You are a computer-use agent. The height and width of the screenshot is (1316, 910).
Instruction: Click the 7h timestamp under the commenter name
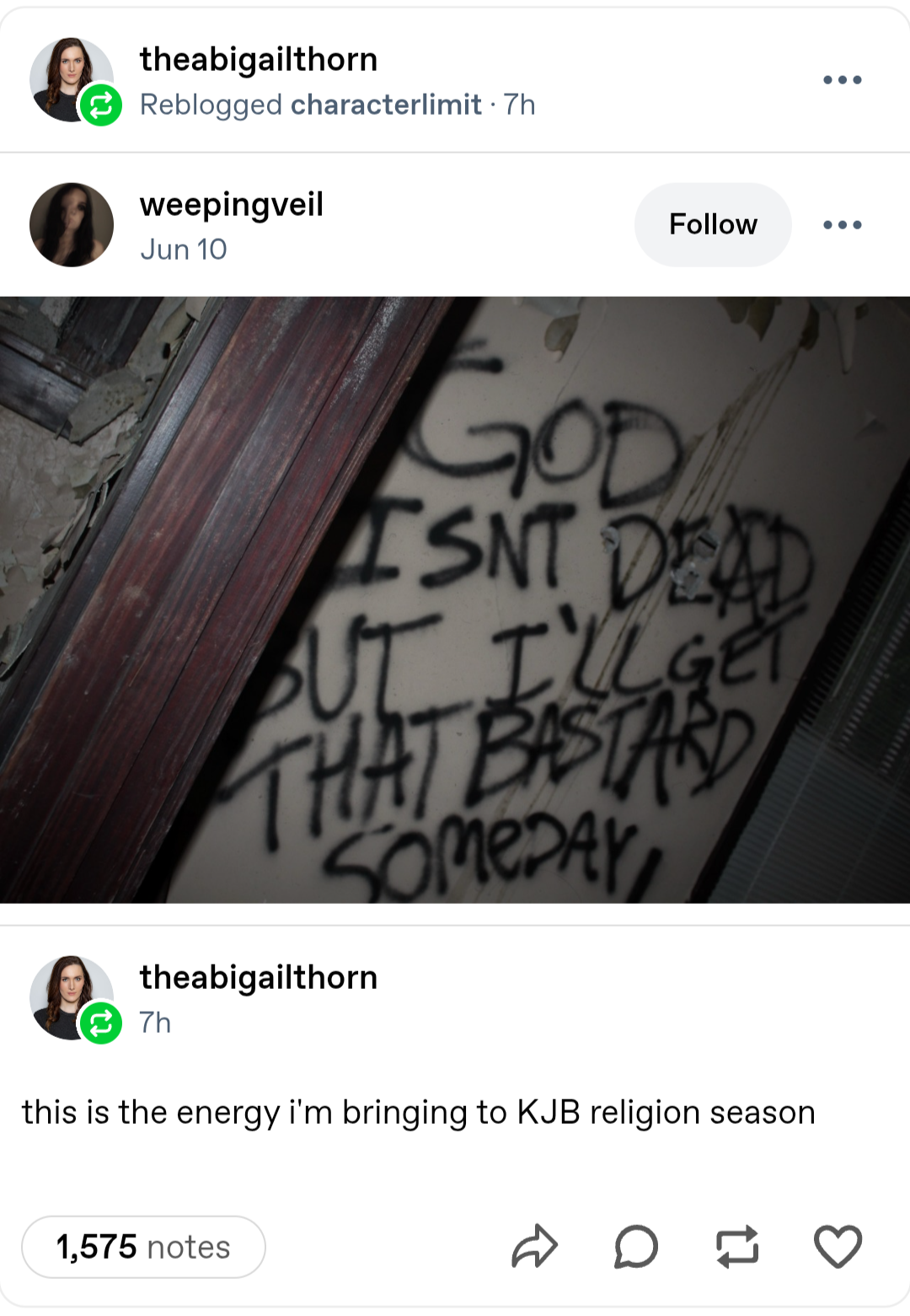156,1023
